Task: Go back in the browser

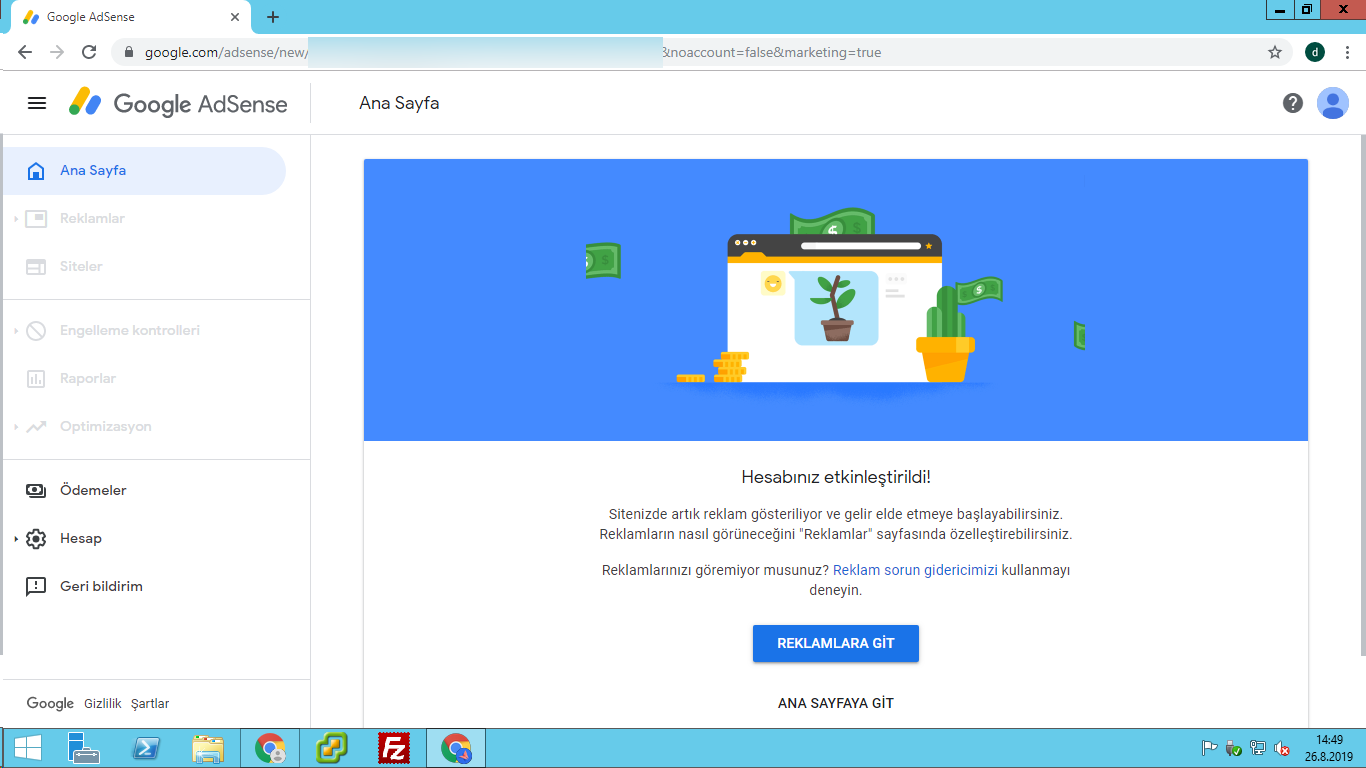Action: [x=25, y=52]
